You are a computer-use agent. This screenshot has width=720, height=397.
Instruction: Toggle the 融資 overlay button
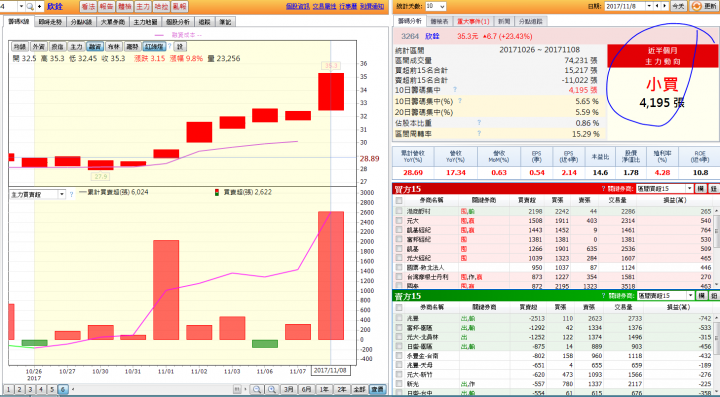tap(95, 47)
